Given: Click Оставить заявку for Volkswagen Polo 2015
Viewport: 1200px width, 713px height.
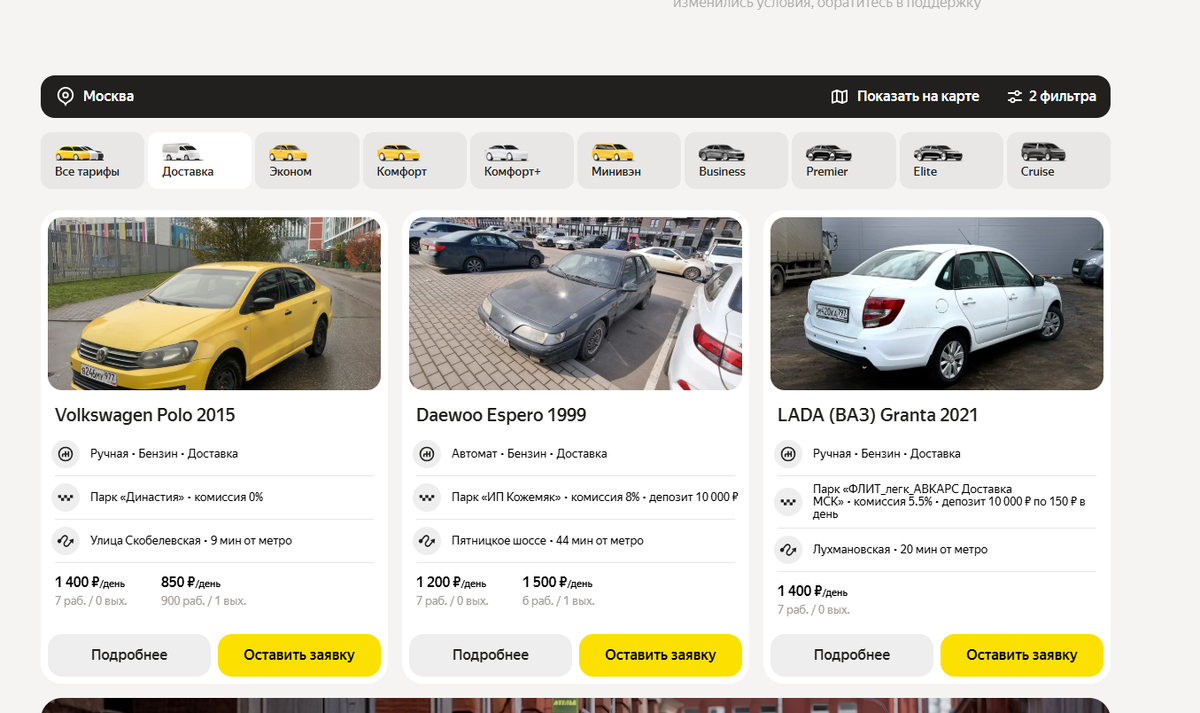Looking at the screenshot, I should point(299,655).
